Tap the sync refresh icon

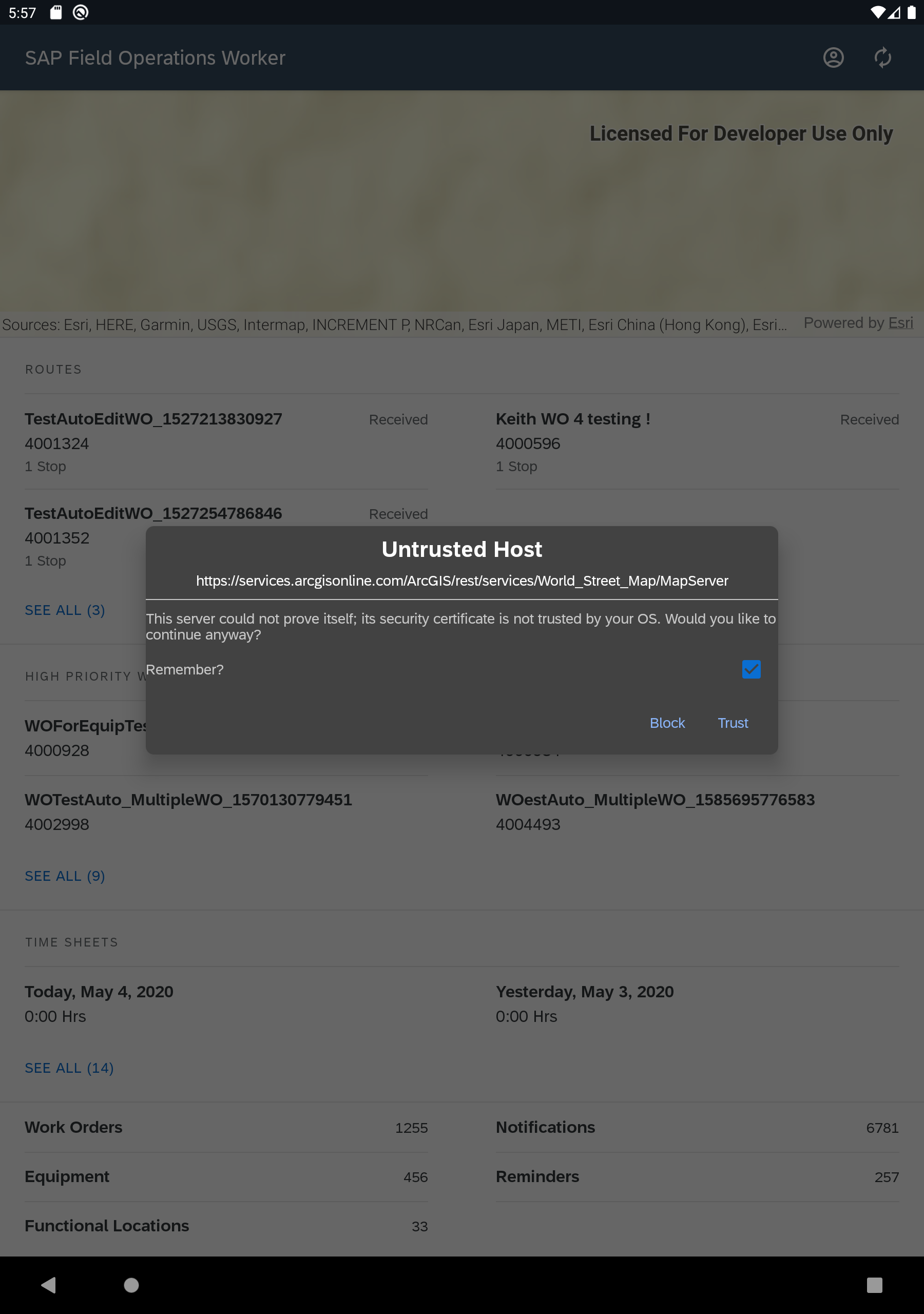tap(882, 57)
